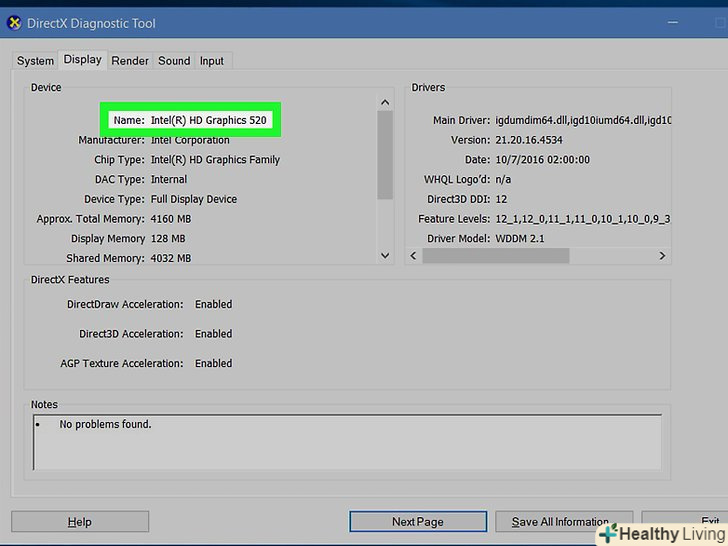728x546 pixels.
Task: Select driver version '21.20.16.4534'
Action: point(529,140)
